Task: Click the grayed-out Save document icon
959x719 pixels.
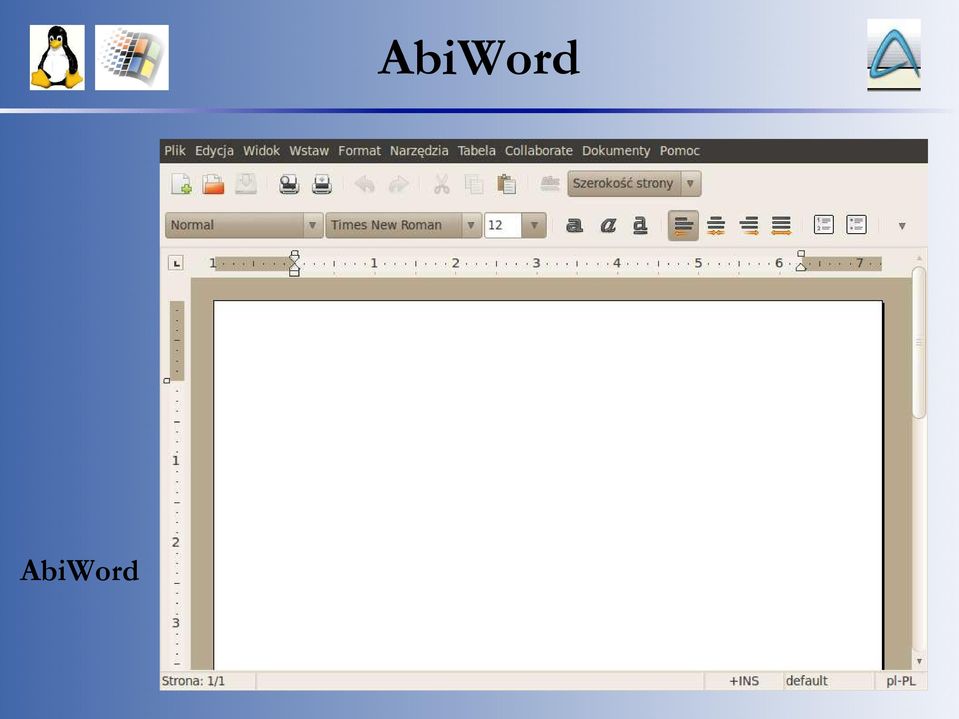Action: [x=246, y=184]
